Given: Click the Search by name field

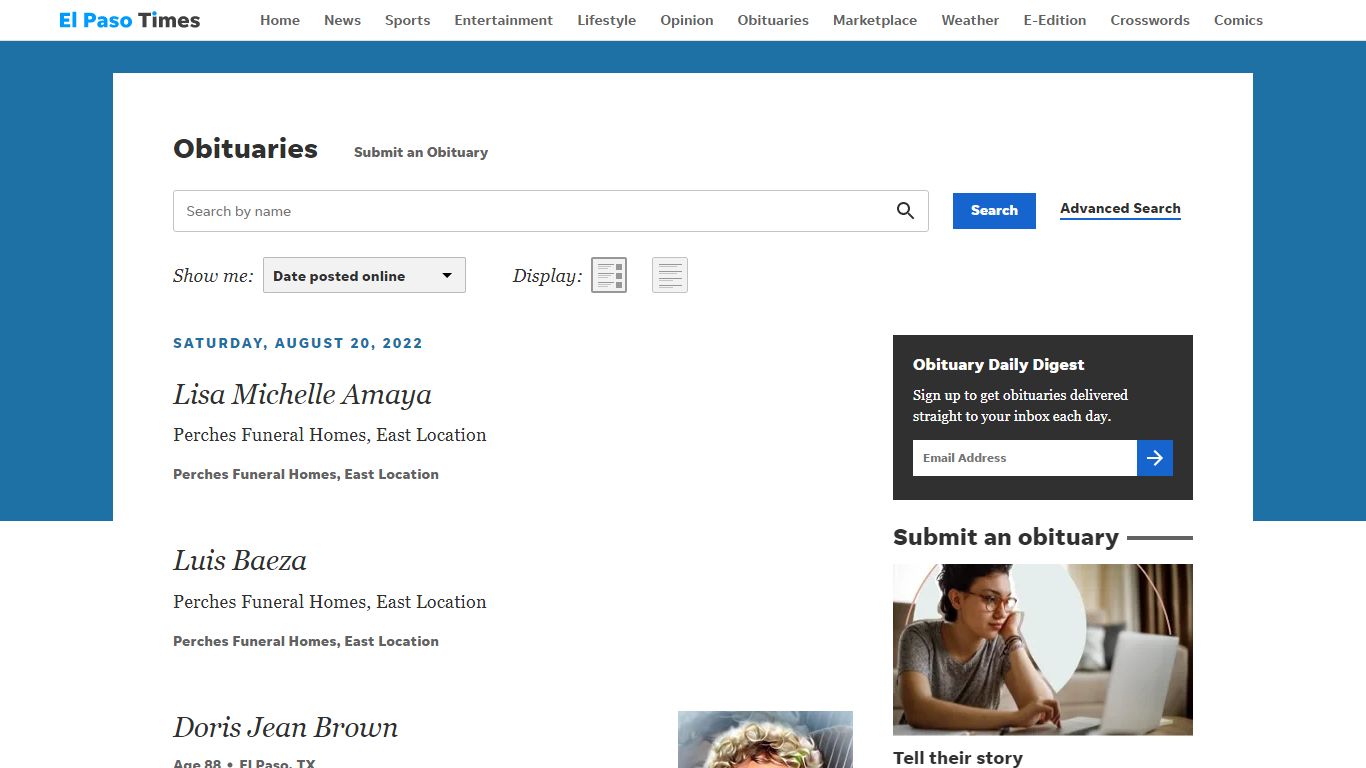Looking at the screenshot, I should [x=551, y=211].
